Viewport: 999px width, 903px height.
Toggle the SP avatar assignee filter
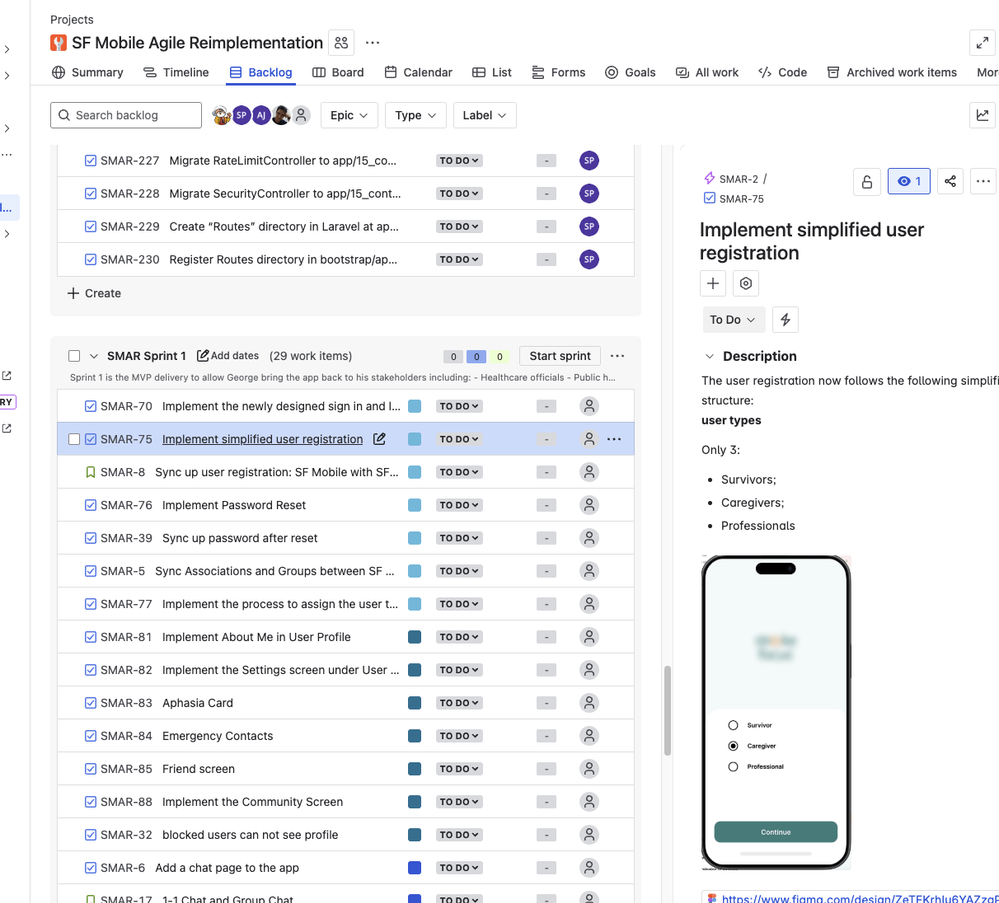pos(241,115)
